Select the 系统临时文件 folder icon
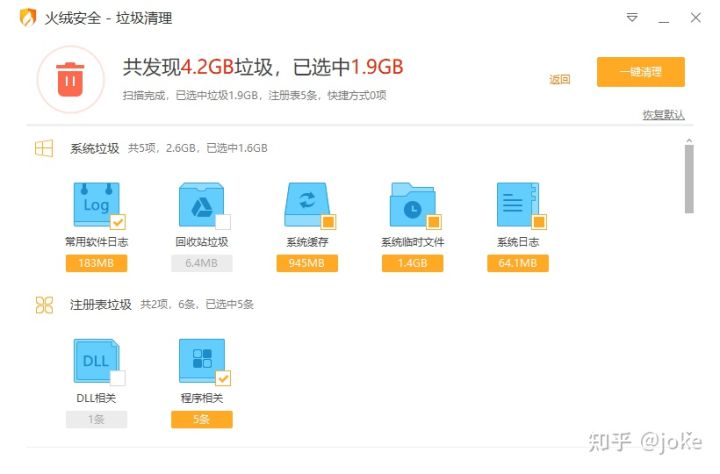720x474 pixels. click(412, 204)
